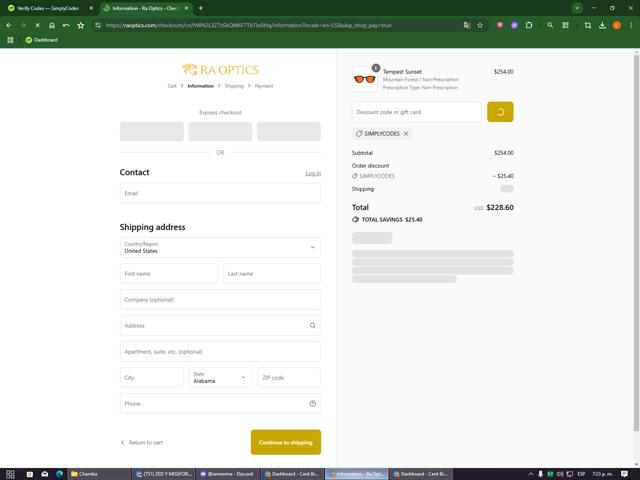The image size is (640, 480).
Task: Focus the Discount code or gift card field
Action: [417, 112]
